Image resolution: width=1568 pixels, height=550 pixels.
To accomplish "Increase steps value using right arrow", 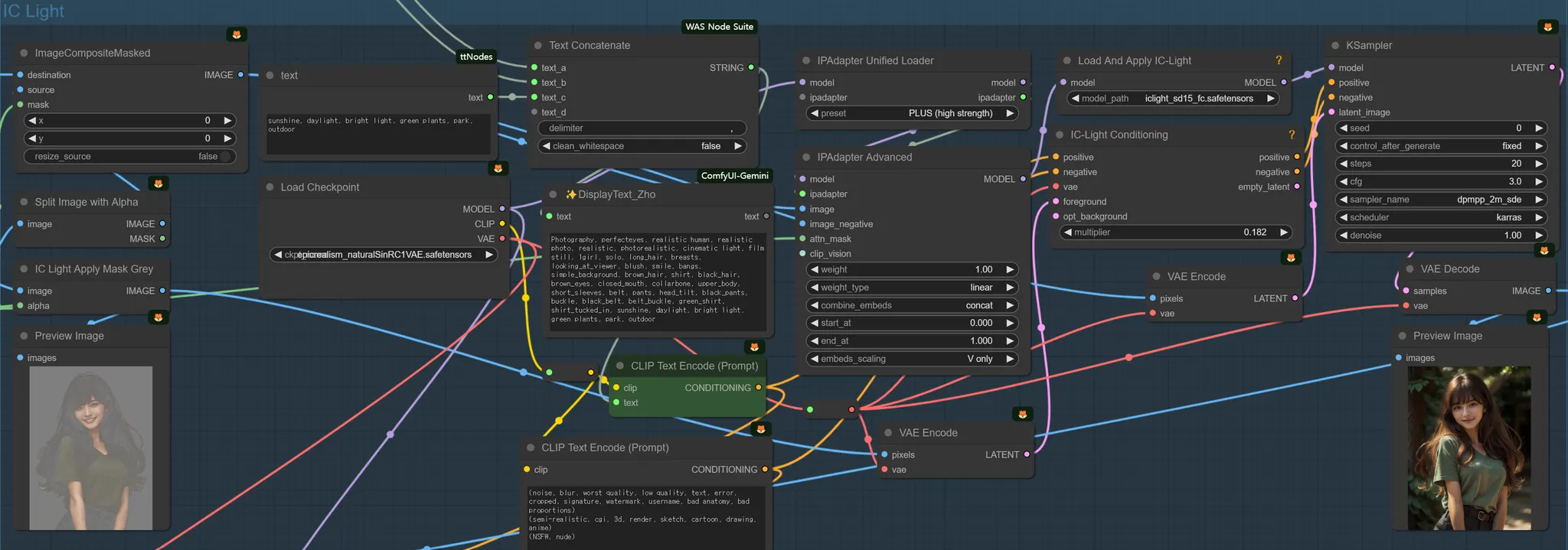I will click(x=1539, y=164).
